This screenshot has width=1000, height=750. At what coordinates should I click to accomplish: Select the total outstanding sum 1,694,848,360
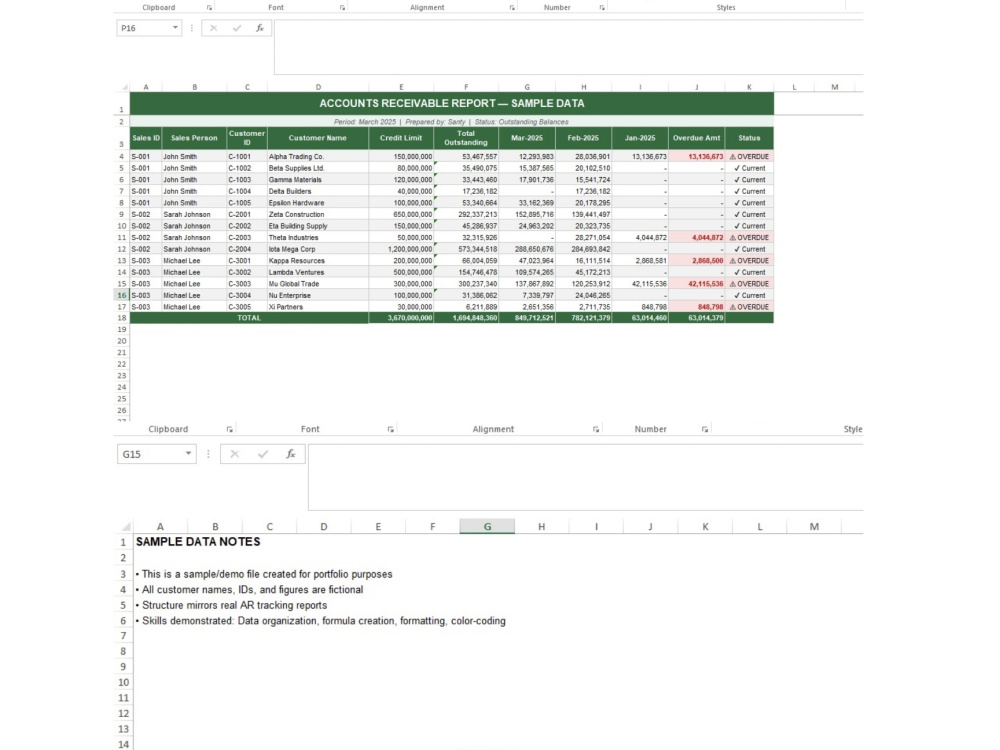pos(466,318)
